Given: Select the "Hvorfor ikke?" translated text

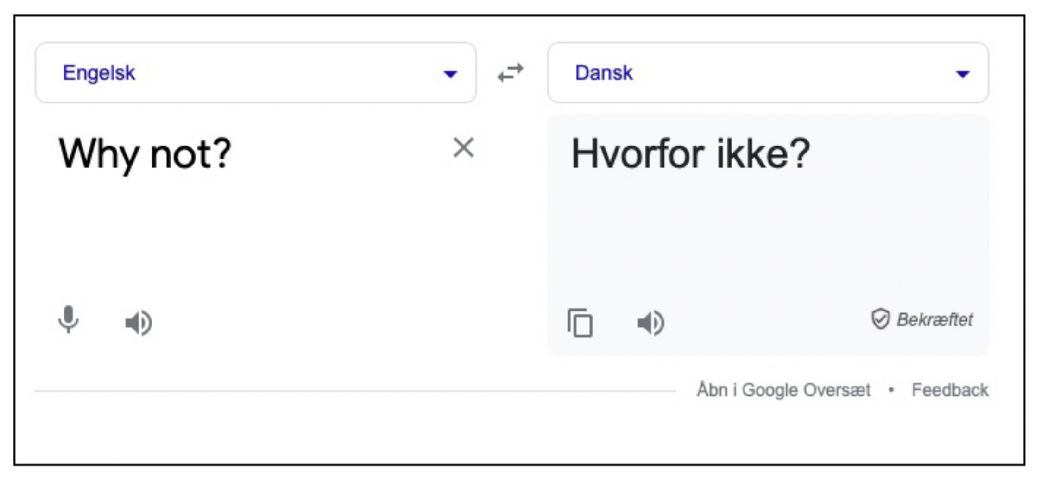Looking at the screenshot, I should click(x=690, y=154).
